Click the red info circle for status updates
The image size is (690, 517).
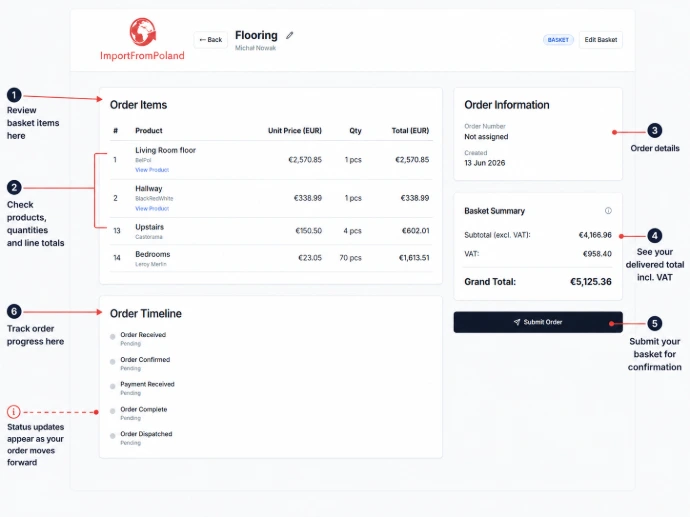click(14, 412)
